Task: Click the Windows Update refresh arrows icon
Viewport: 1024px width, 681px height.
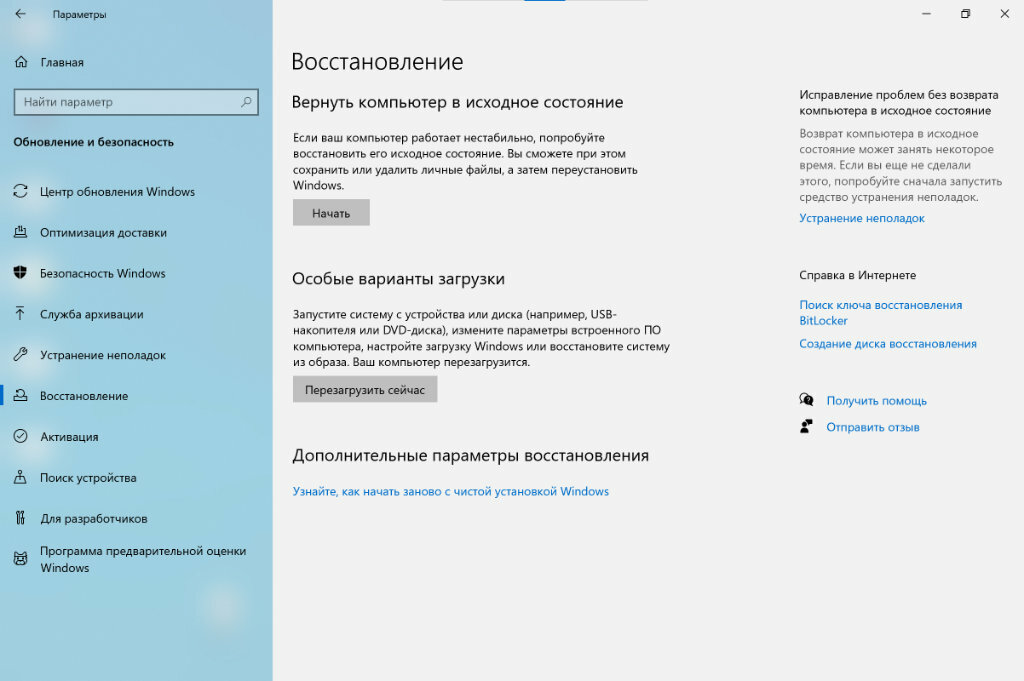Action: coord(20,191)
